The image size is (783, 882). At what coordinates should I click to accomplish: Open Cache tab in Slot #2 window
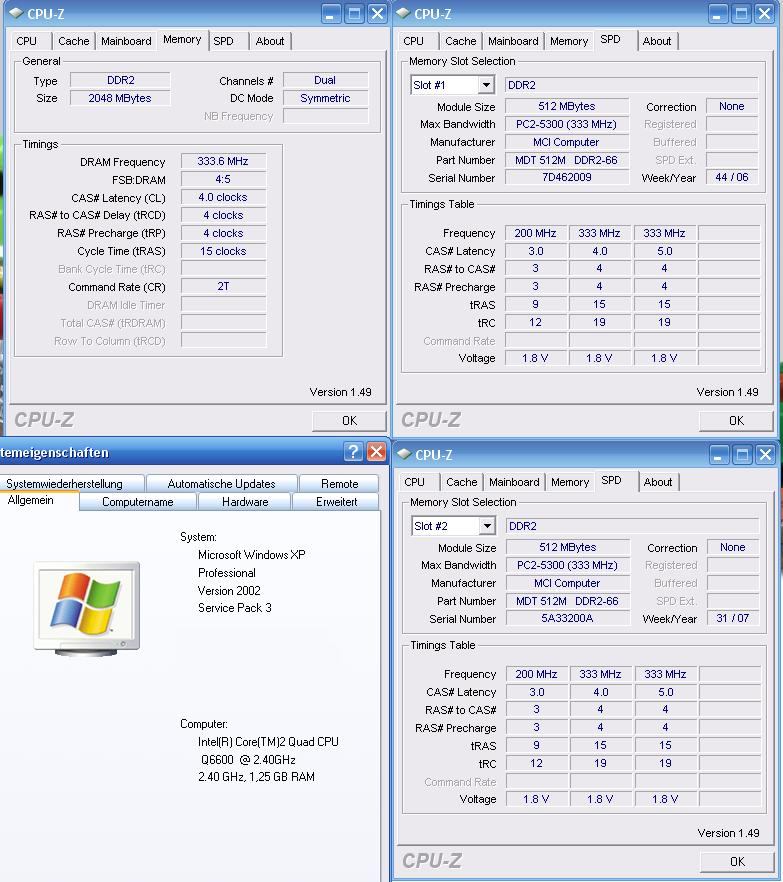[462, 482]
